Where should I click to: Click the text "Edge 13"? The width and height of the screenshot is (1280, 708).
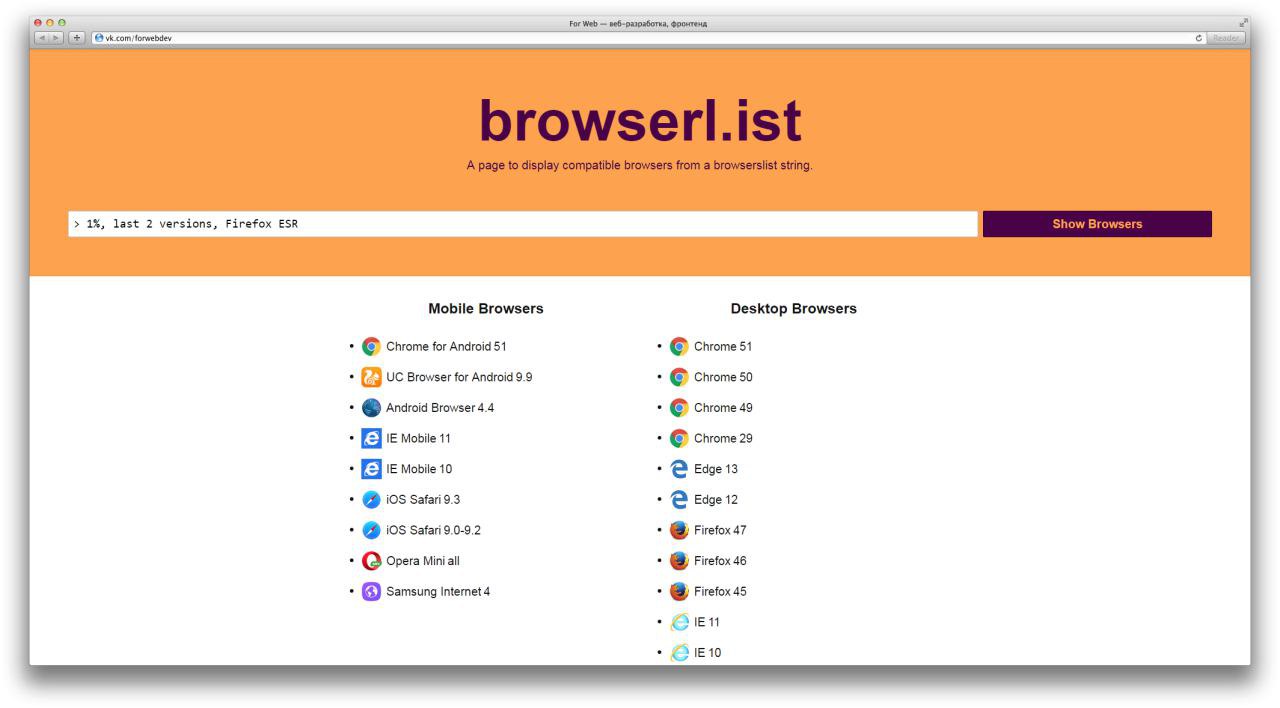click(716, 469)
